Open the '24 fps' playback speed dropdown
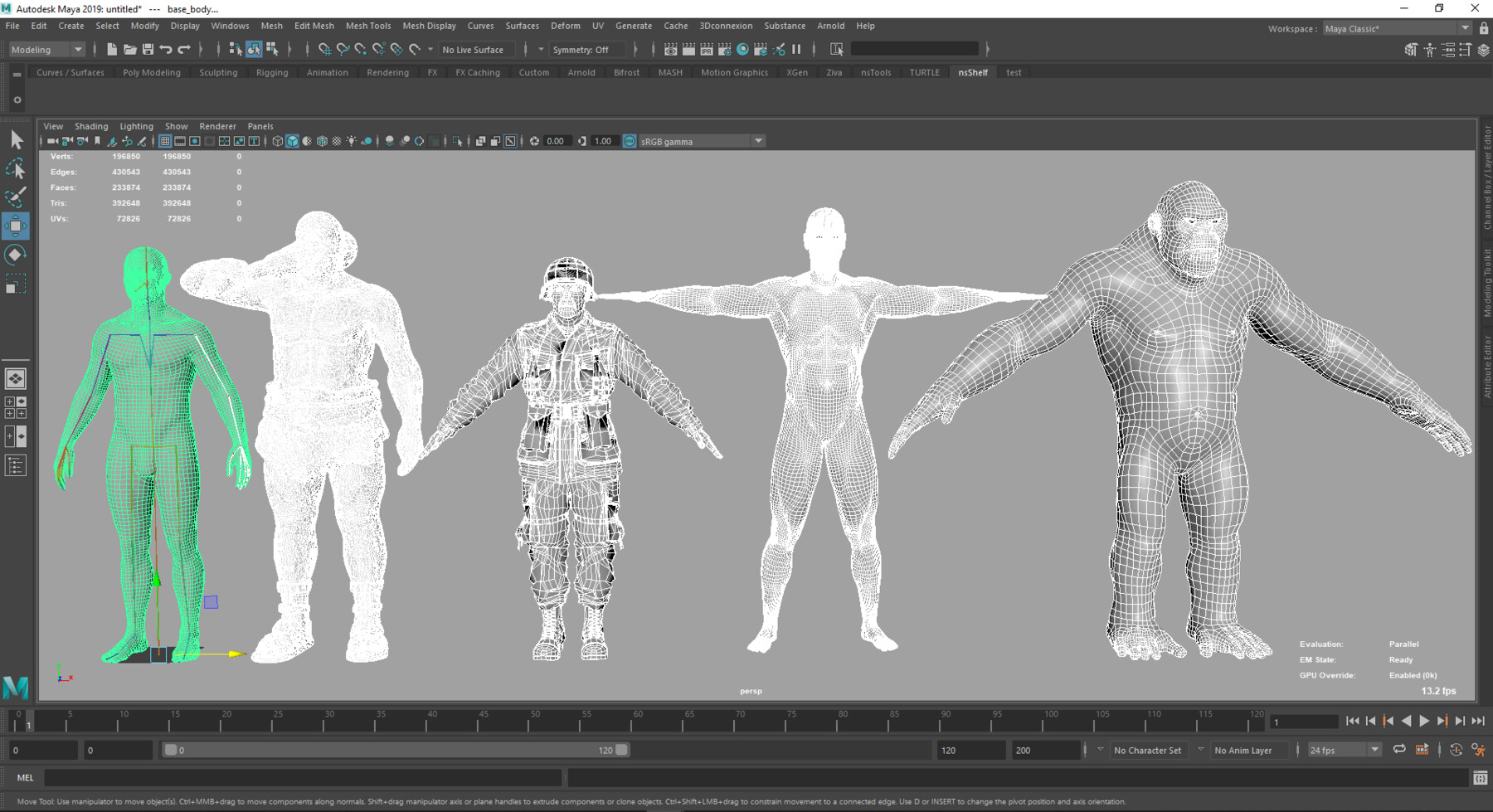1493x812 pixels. 1342,749
